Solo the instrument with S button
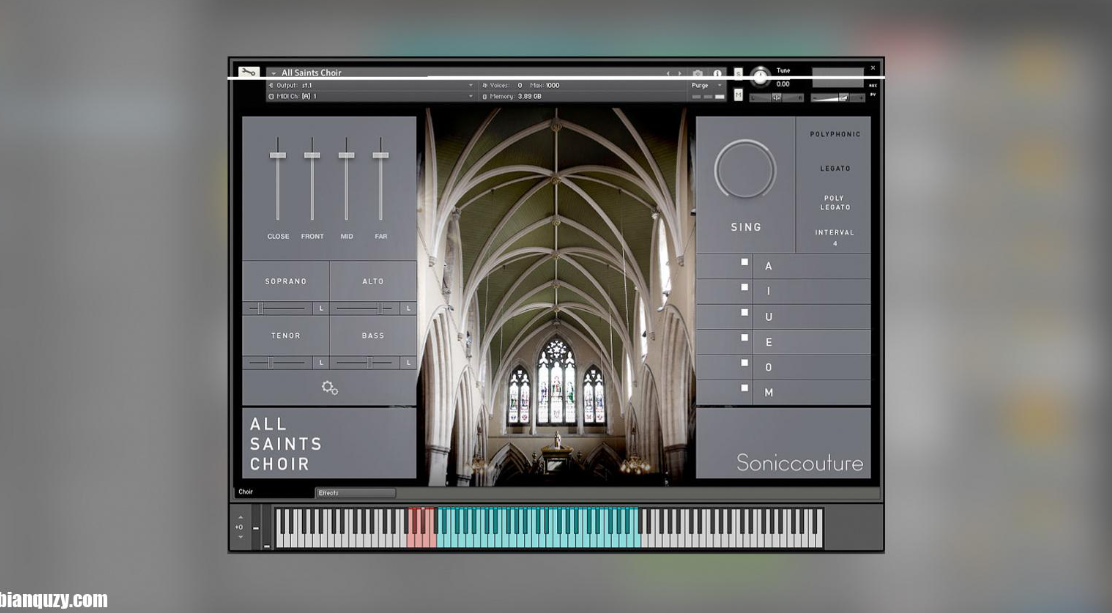1112x613 pixels. point(738,74)
